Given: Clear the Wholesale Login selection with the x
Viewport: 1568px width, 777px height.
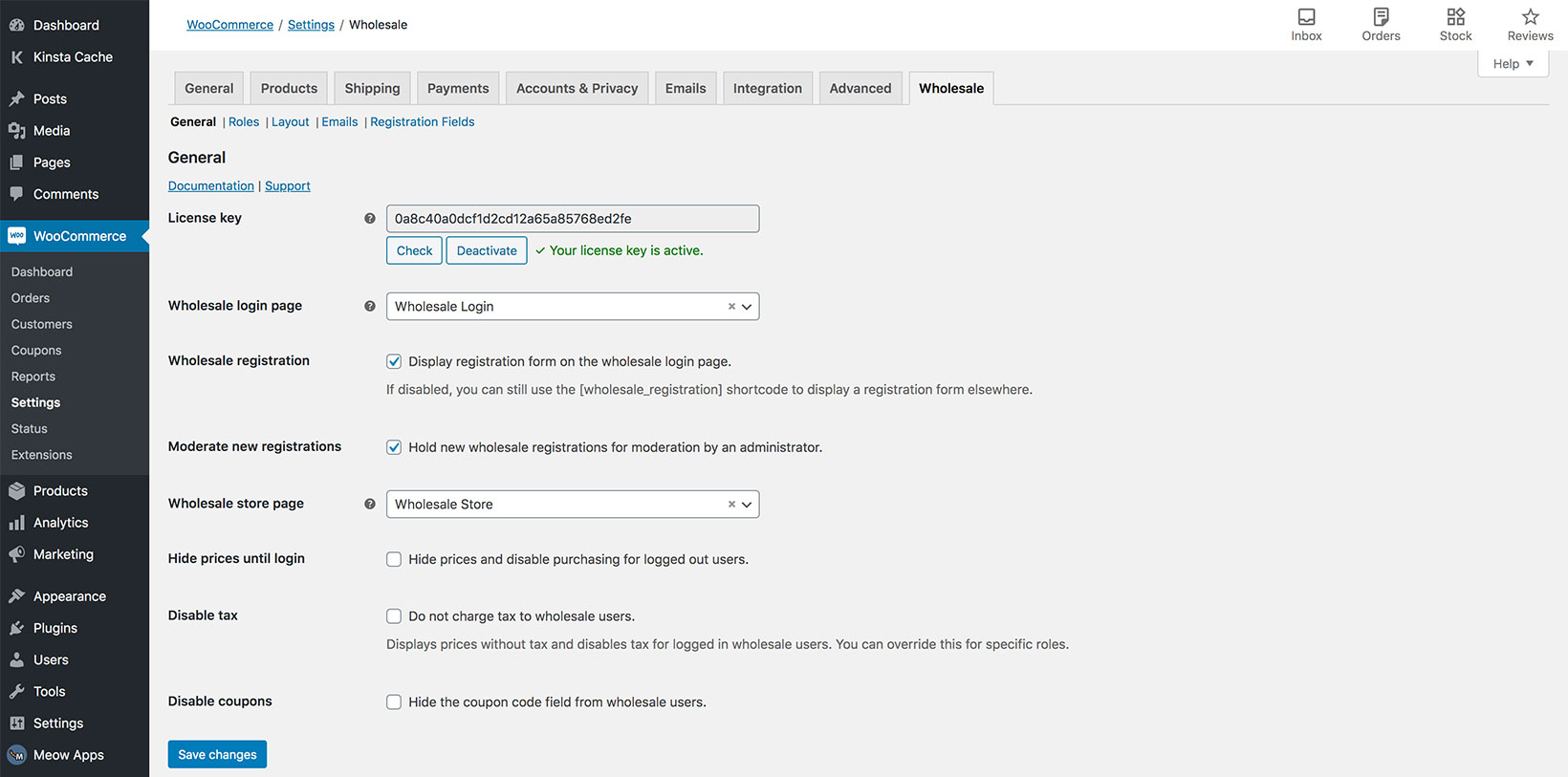Looking at the screenshot, I should 731,307.
